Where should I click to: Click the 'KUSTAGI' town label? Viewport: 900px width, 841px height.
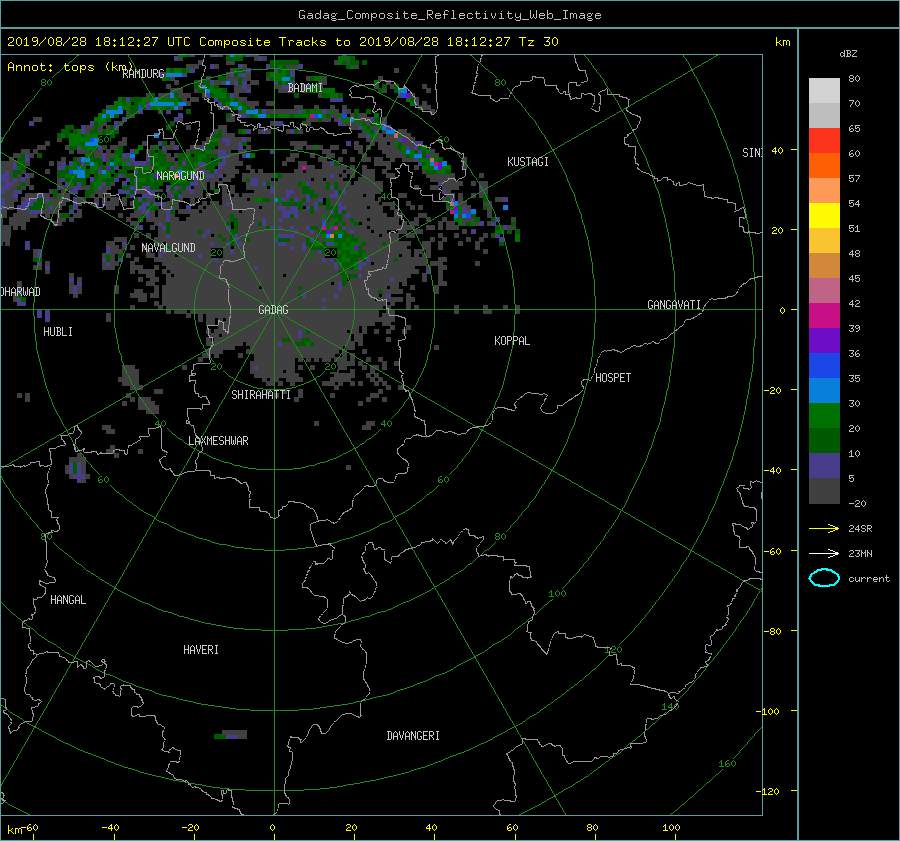527,162
